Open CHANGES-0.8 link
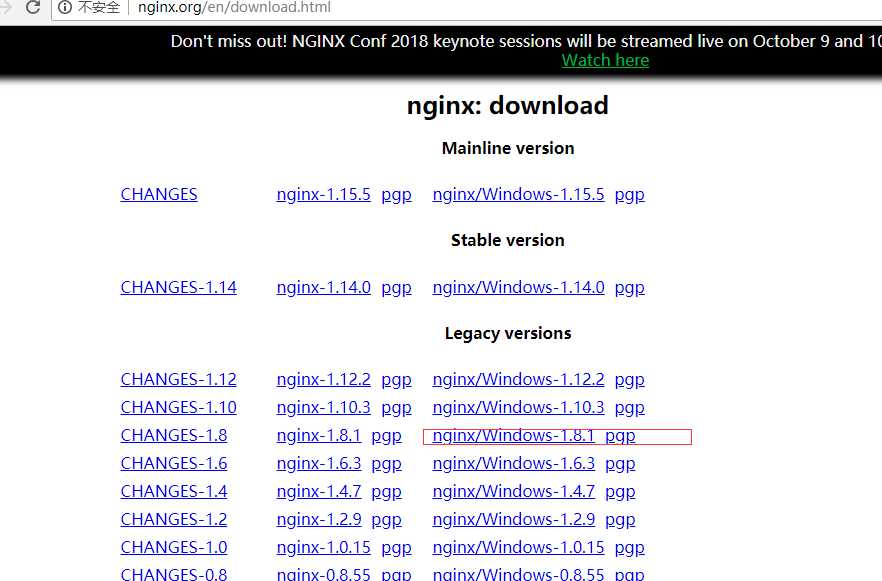The width and height of the screenshot is (882, 581). point(174,574)
